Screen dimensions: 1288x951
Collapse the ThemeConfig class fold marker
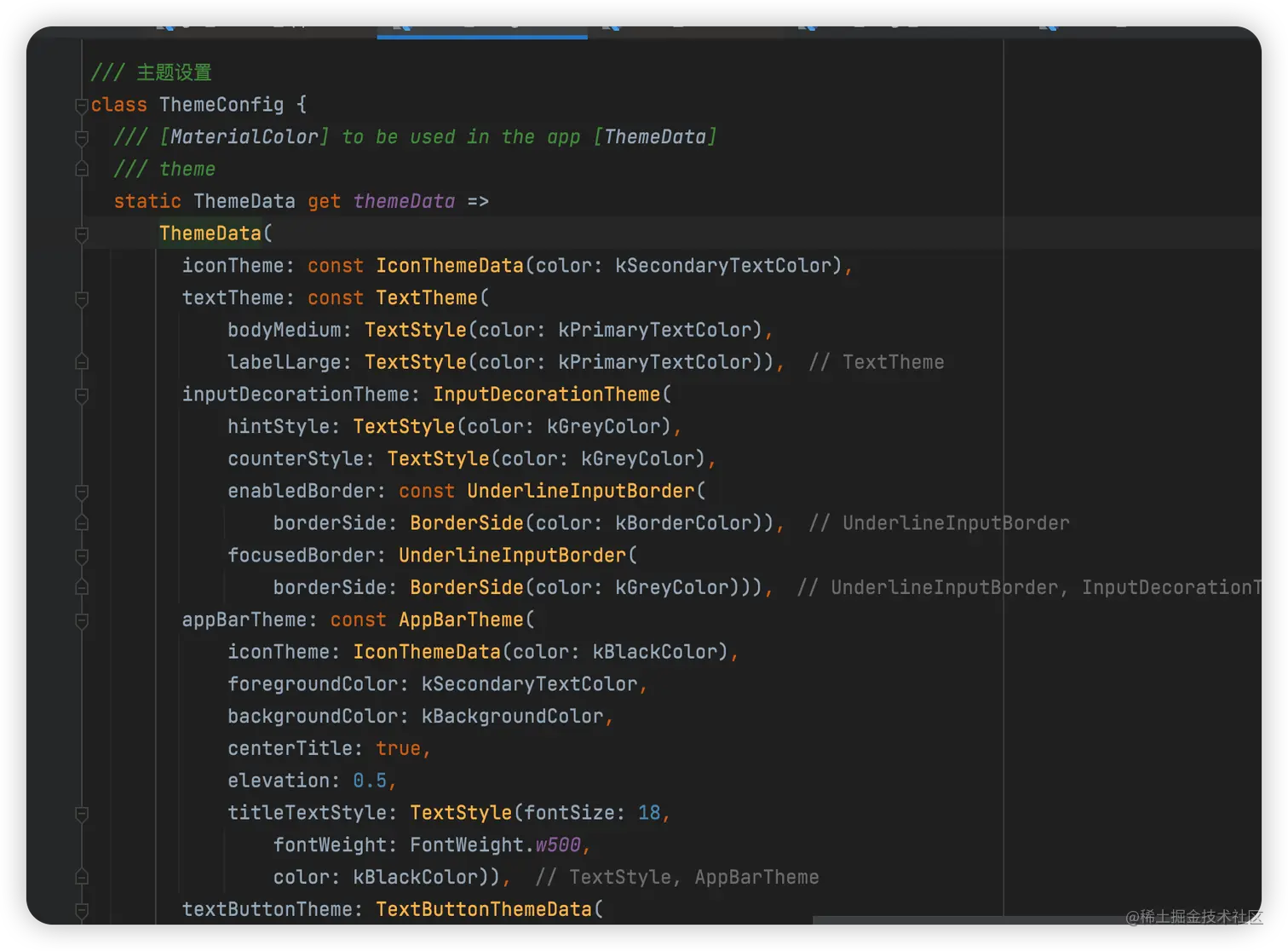[82, 106]
